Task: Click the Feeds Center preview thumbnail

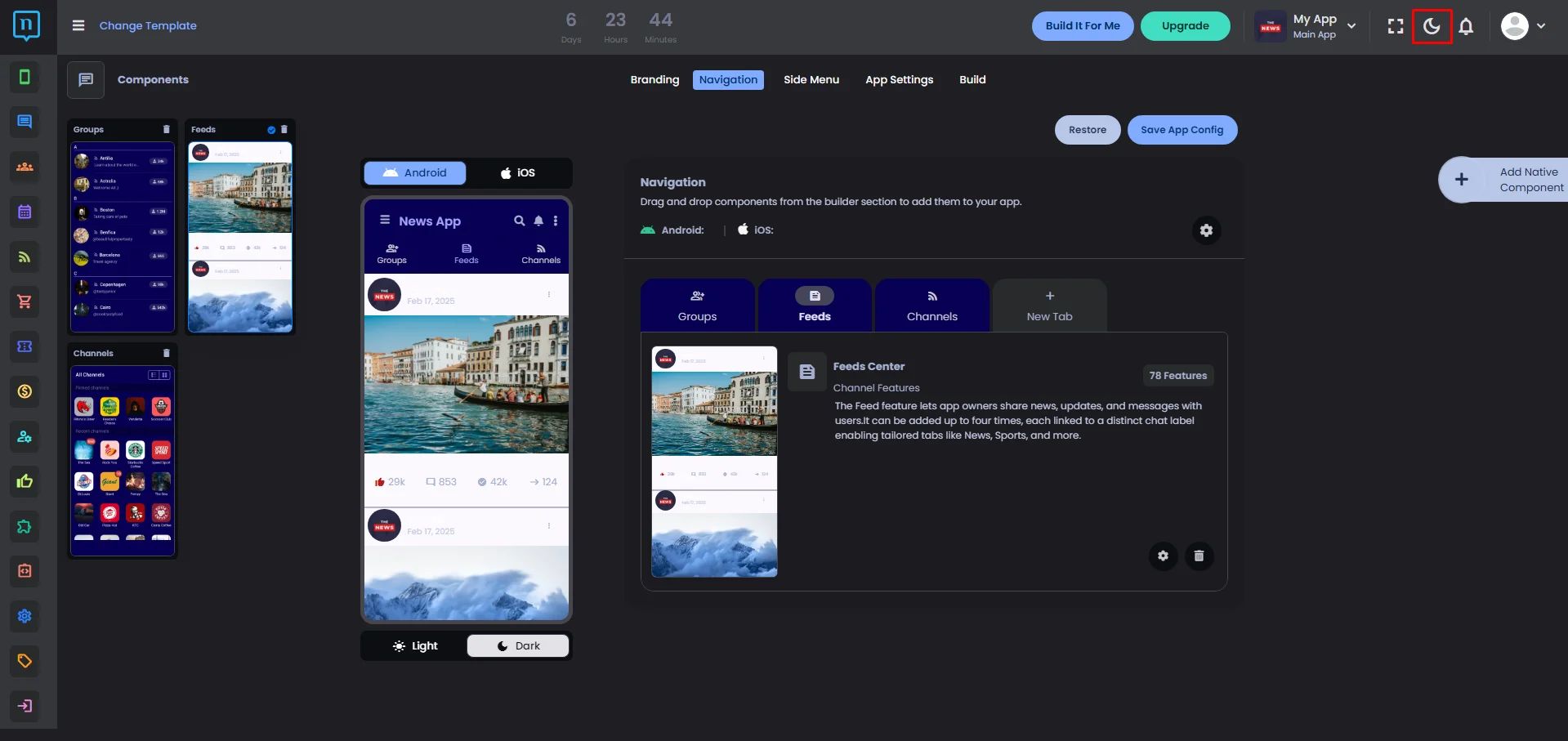Action: (x=714, y=462)
